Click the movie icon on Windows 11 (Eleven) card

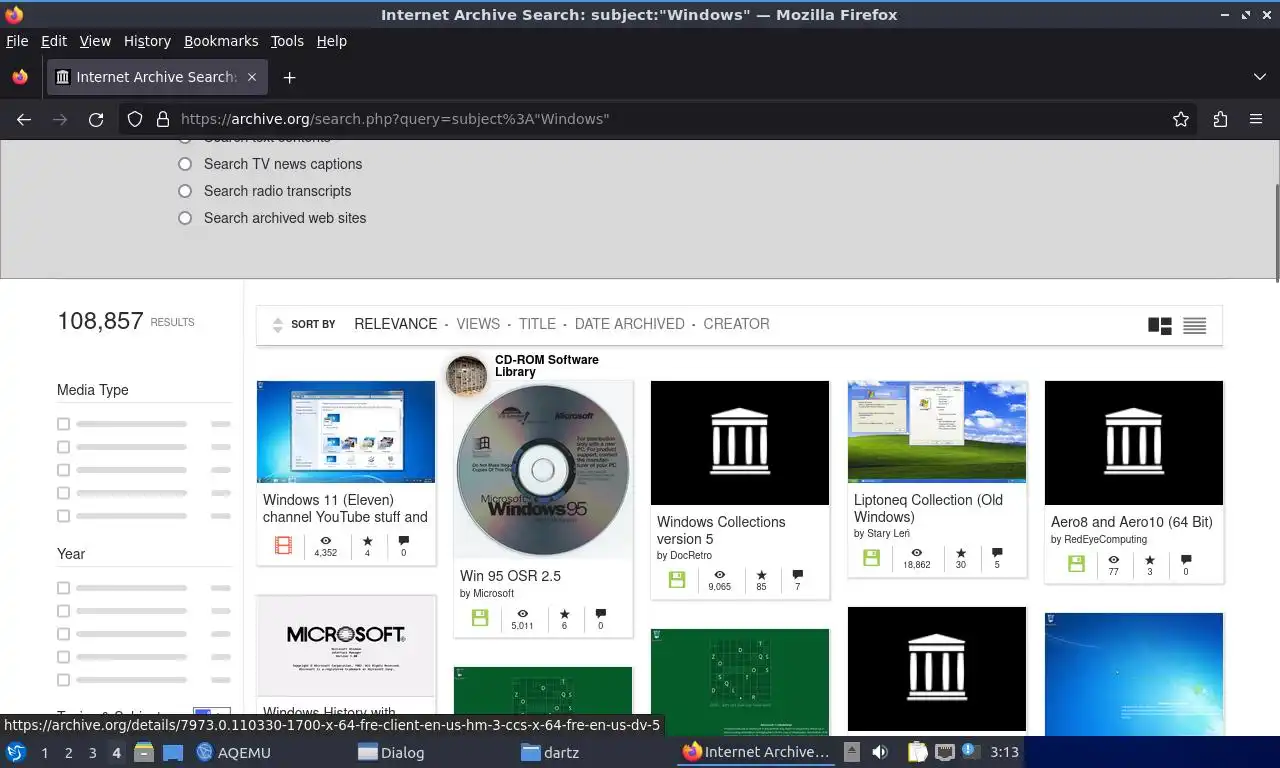(x=284, y=546)
